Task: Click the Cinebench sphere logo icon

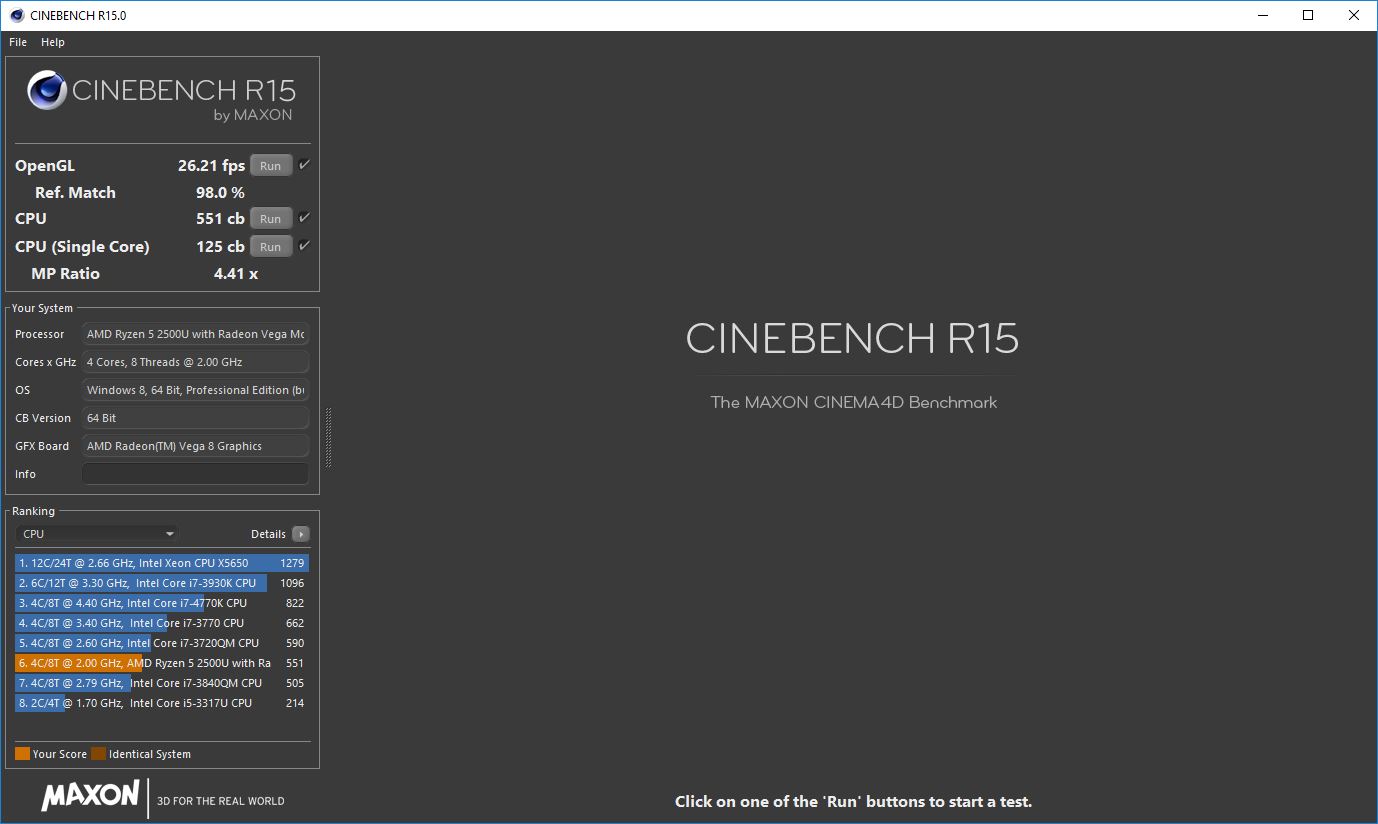Action: point(47,90)
